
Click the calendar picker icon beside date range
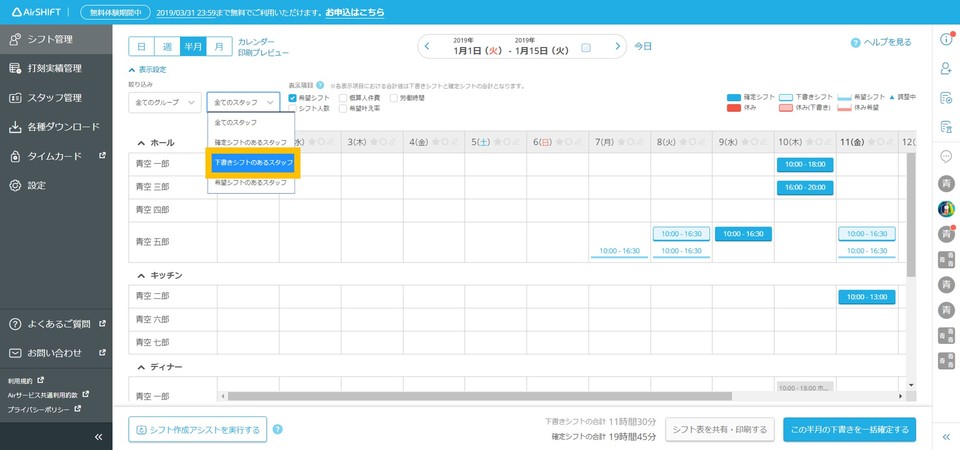pyautogui.click(x=586, y=47)
